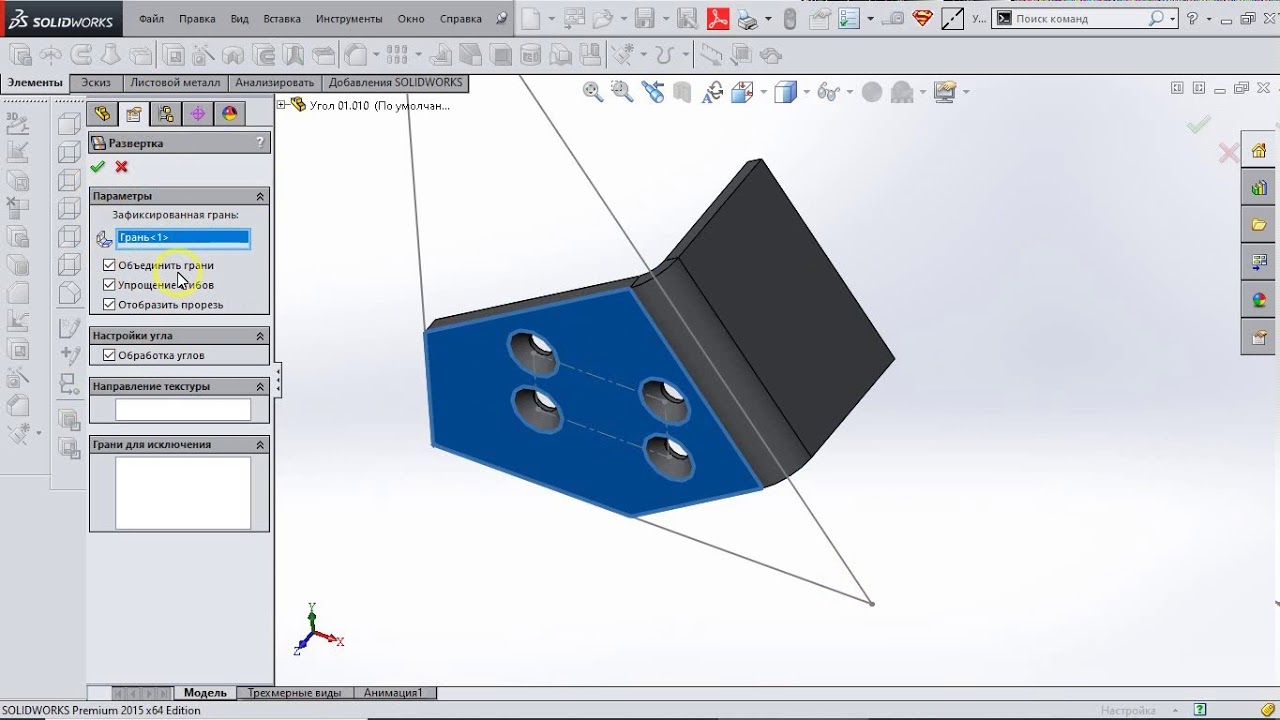Switch to the Эскиз tab

(x=96, y=83)
